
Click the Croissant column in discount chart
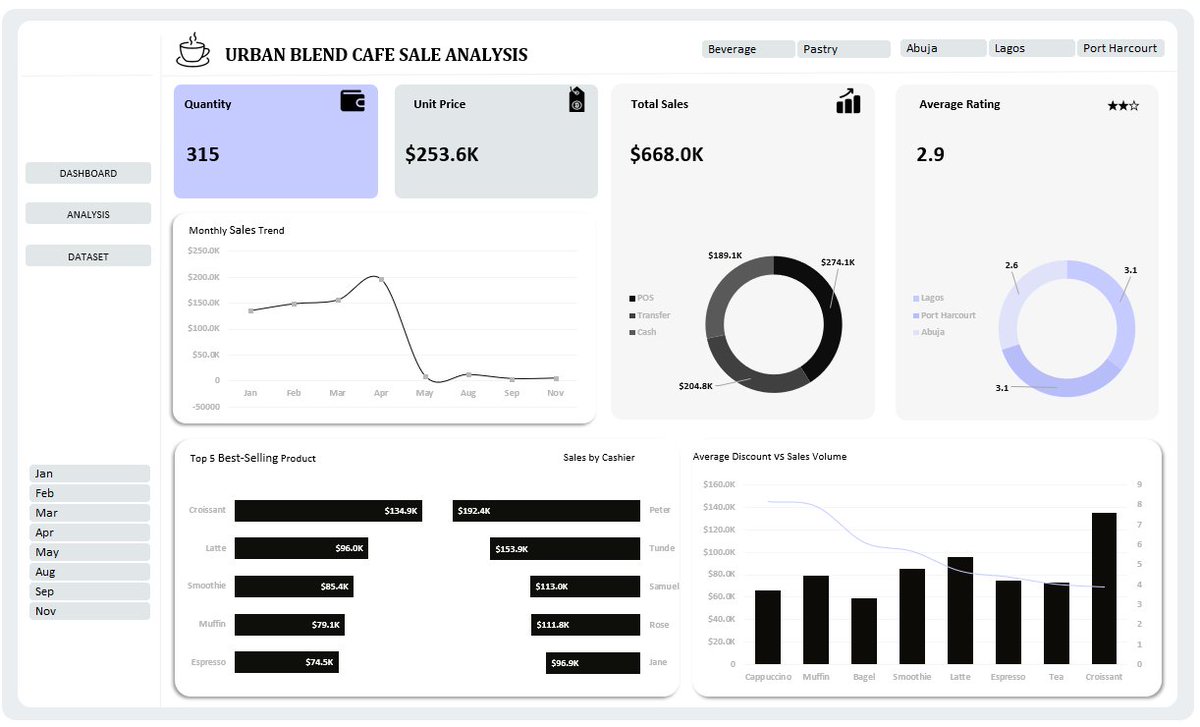click(1104, 588)
